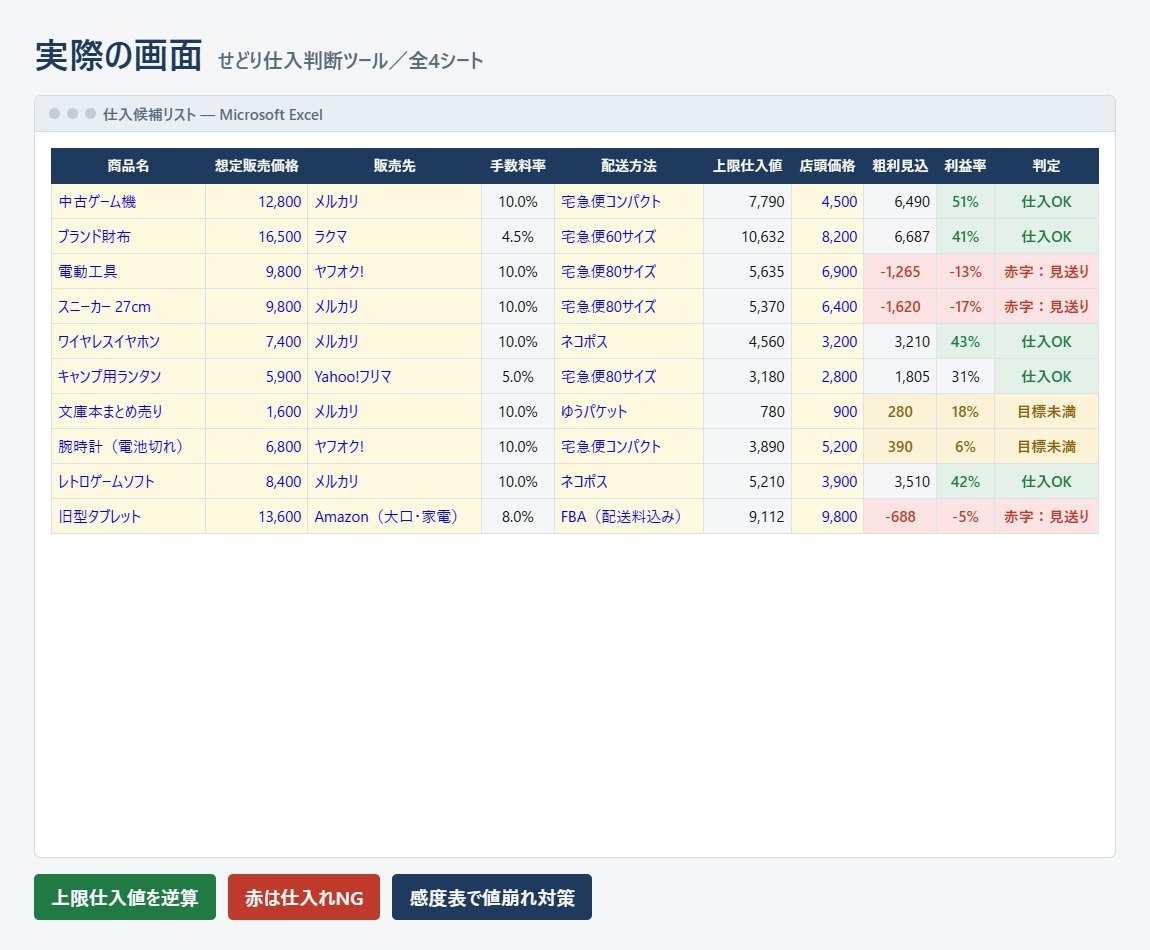Select the 利益率 column header
The width and height of the screenshot is (1150, 950).
pos(965,166)
